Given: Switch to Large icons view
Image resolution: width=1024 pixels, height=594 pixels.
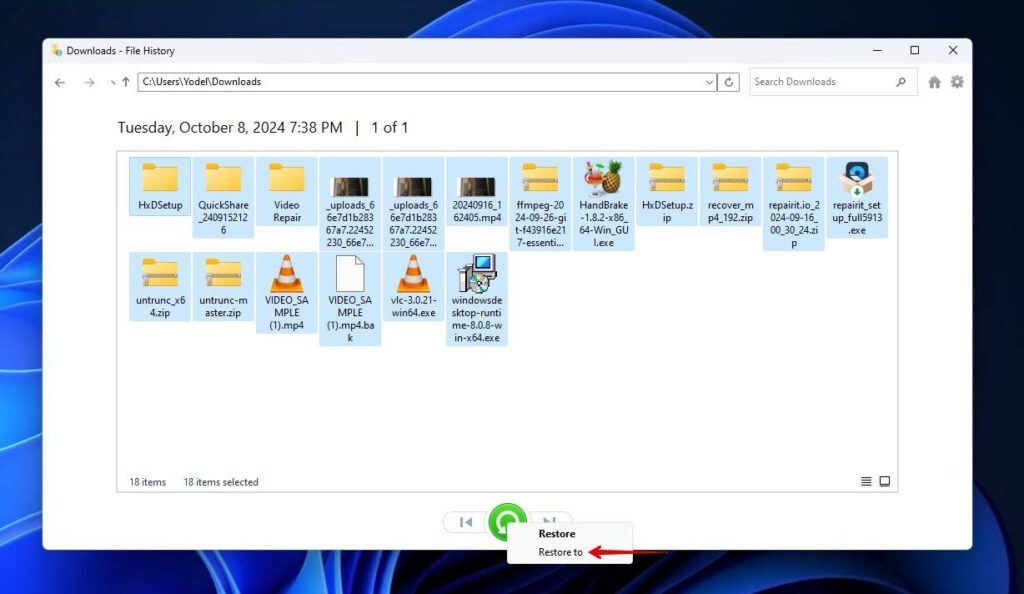Looking at the screenshot, I should [x=884, y=481].
